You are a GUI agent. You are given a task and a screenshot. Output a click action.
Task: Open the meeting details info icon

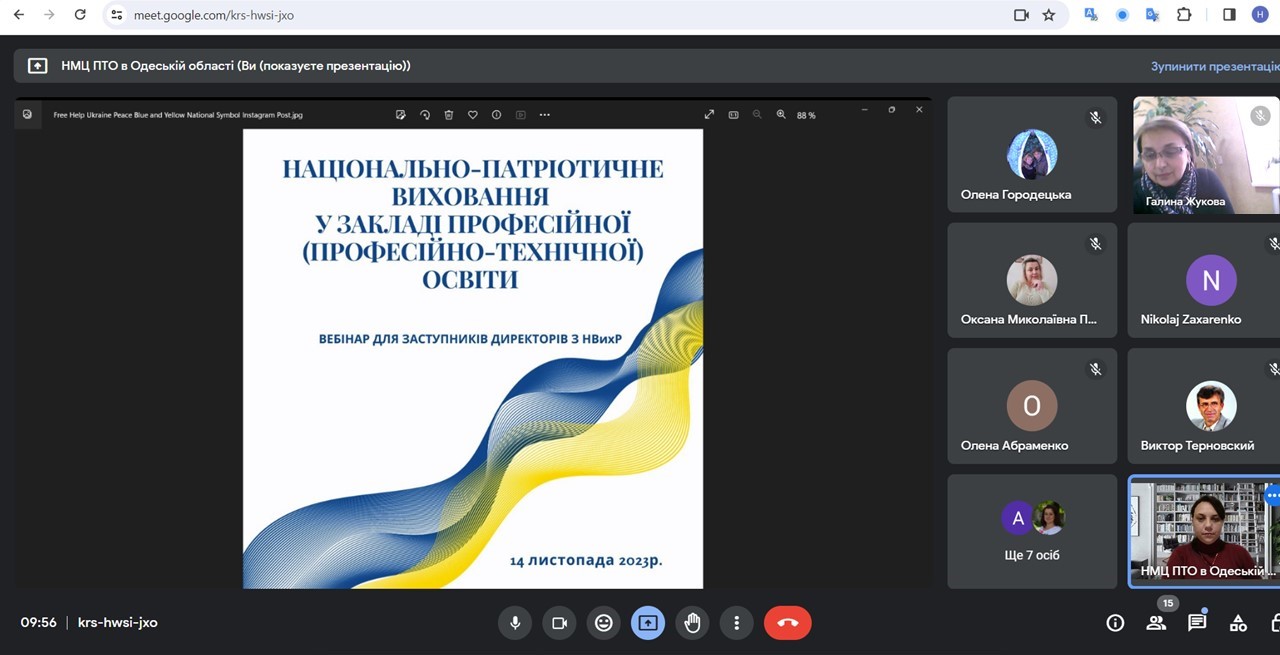1115,623
